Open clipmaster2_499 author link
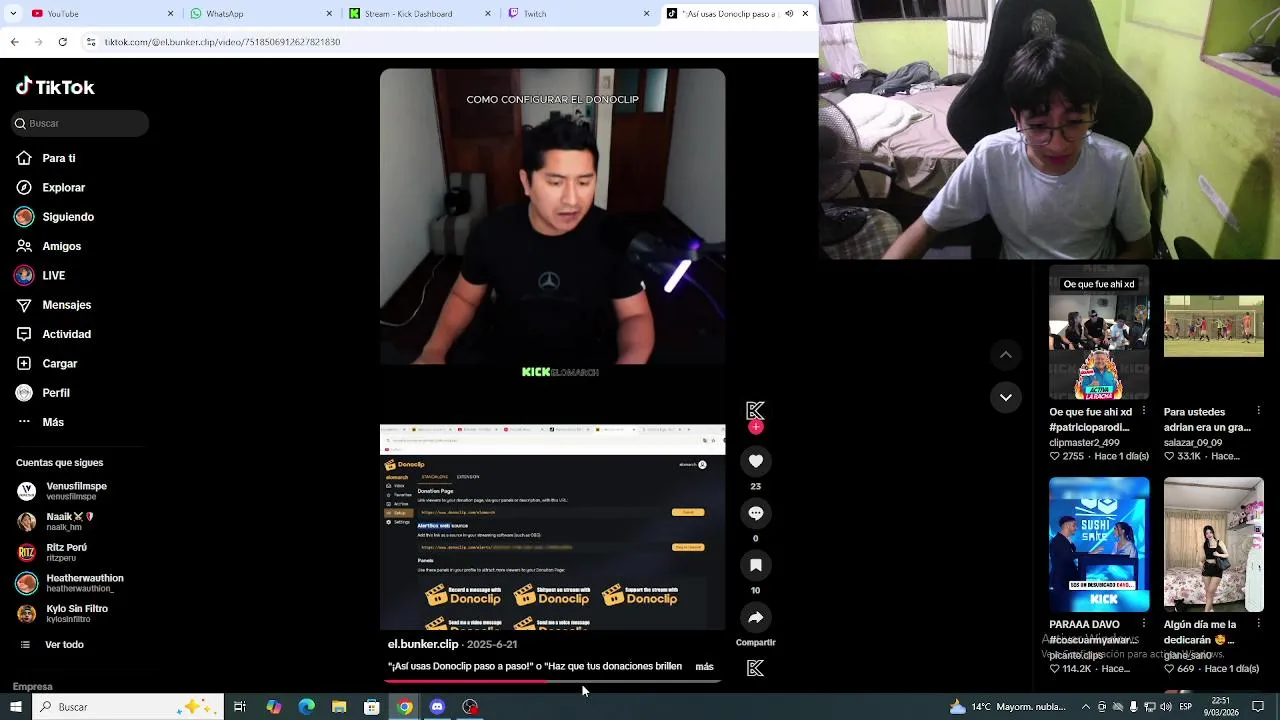The height and width of the screenshot is (720, 1280). (1084, 442)
